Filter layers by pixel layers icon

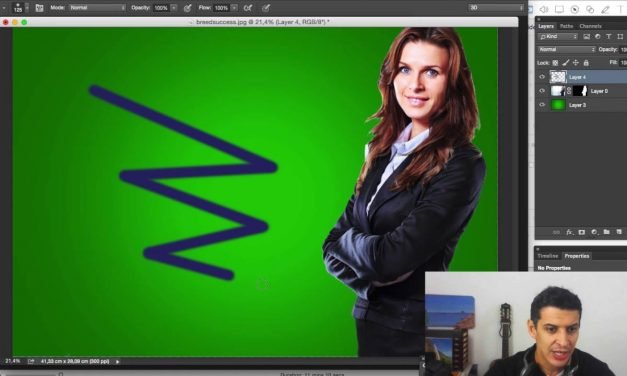(587, 36)
